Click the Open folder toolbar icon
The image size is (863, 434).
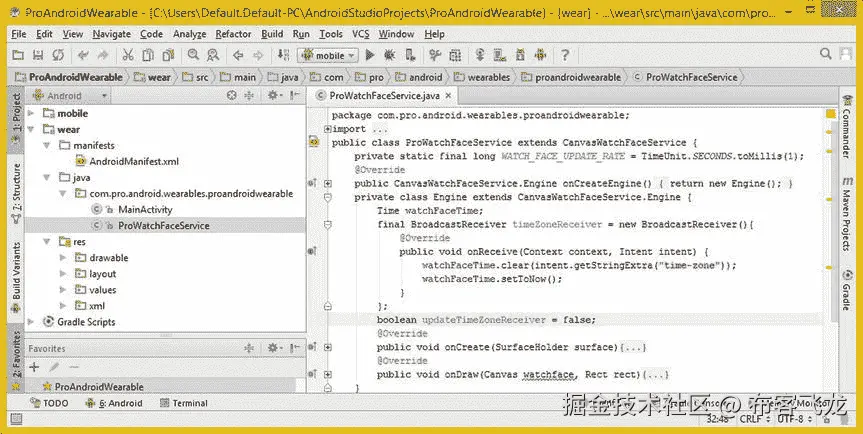click(18, 55)
